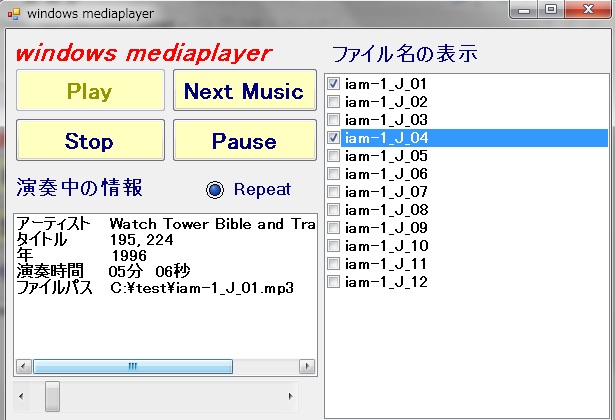Screen dimensions: 615x420
Task: Click the ファイル名の表示 heading label
Action: click(405, 54)
